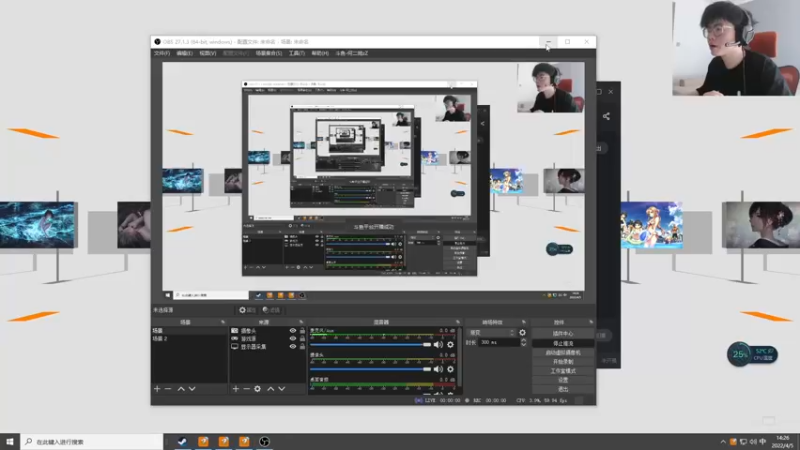Image resolution: width=800 pixels, height=450 pixels.
Task: Open 滤镜 filters button above docks
Action: pos(271,310)
